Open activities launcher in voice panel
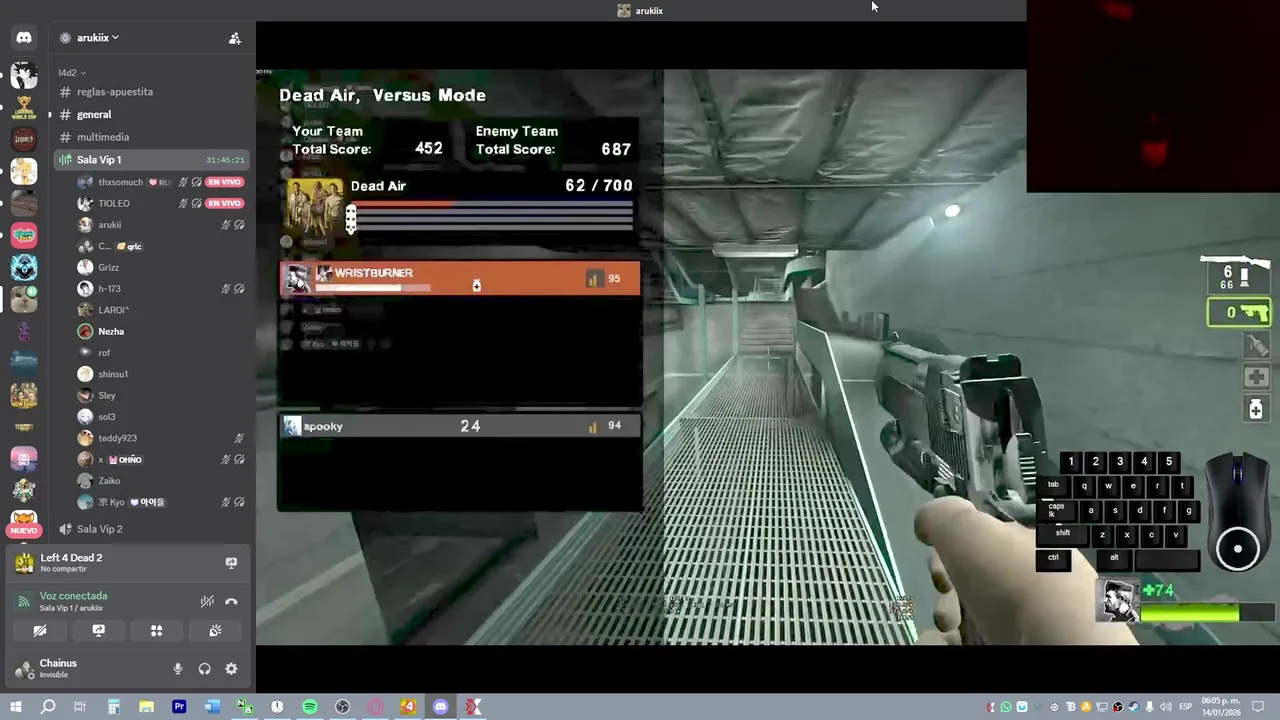The image size is (1280, 720). click(156, 631)
